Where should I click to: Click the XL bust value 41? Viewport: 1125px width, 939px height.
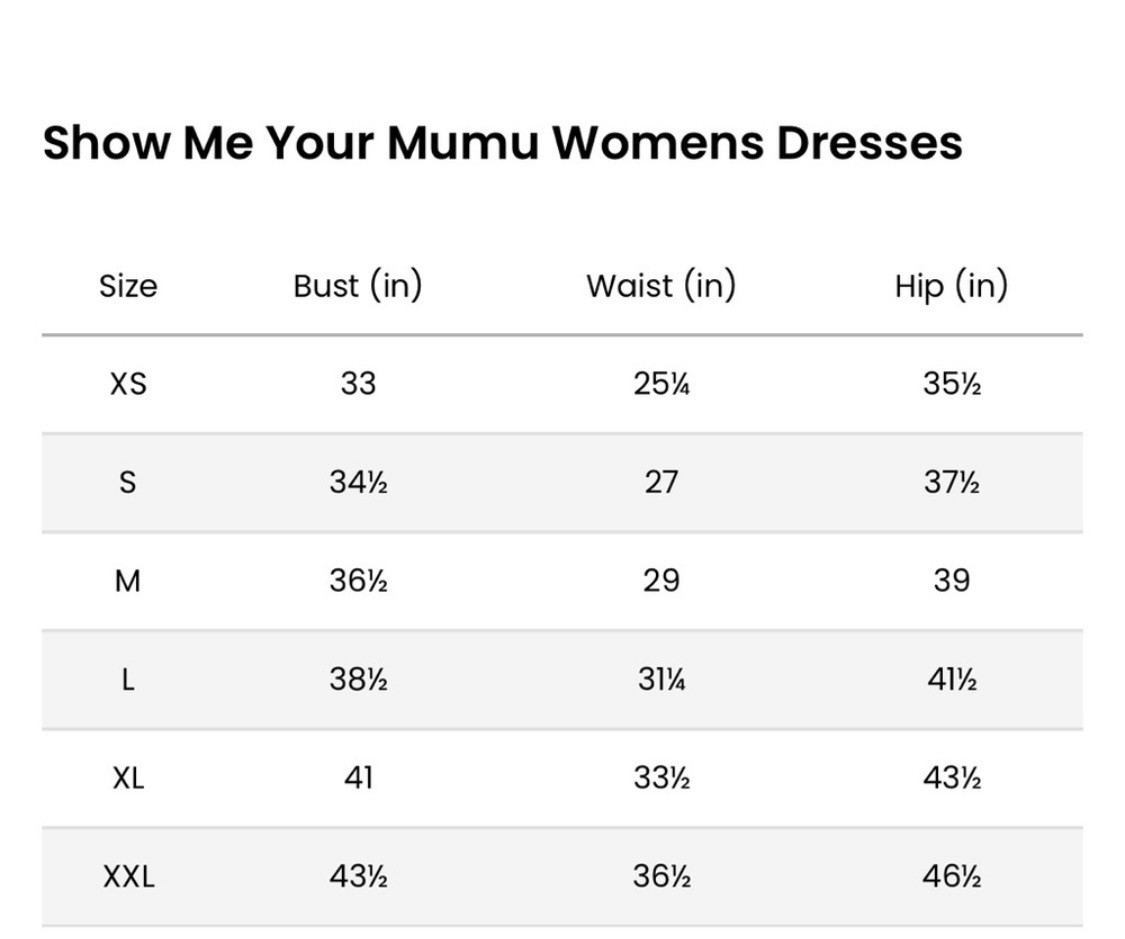click(x=358, y=777)
